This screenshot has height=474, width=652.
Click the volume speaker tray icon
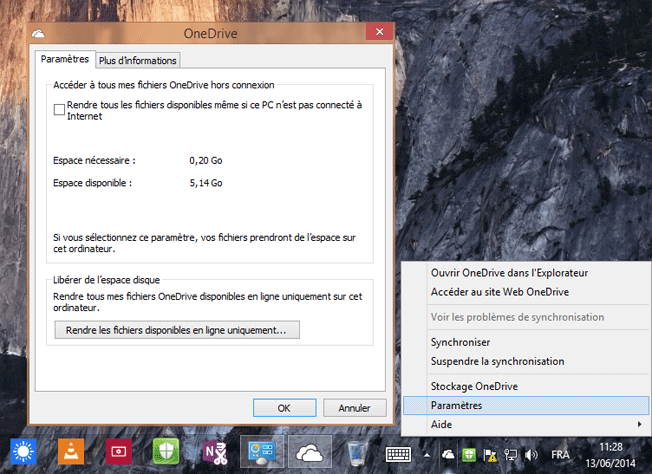pos(531,453)
